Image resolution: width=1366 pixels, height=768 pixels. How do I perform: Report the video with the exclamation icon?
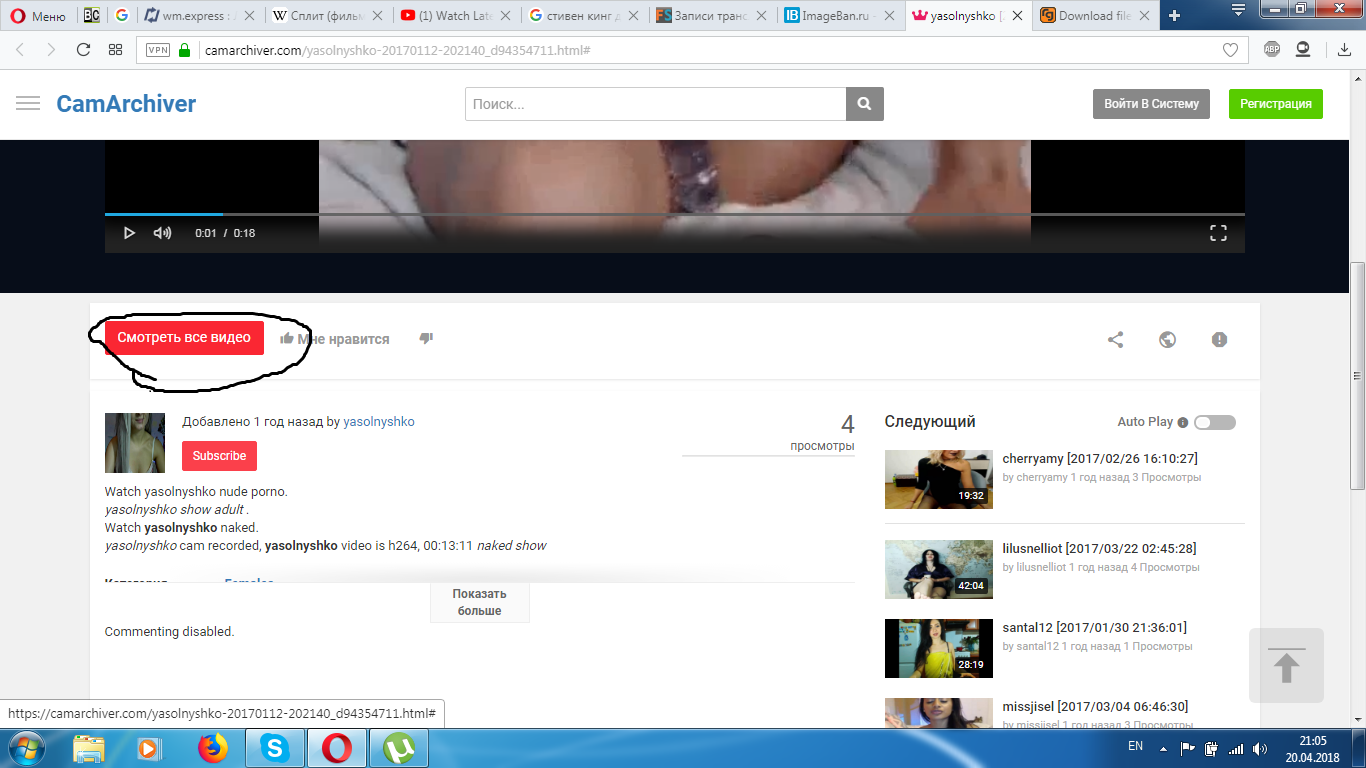tap(1219, 340)
